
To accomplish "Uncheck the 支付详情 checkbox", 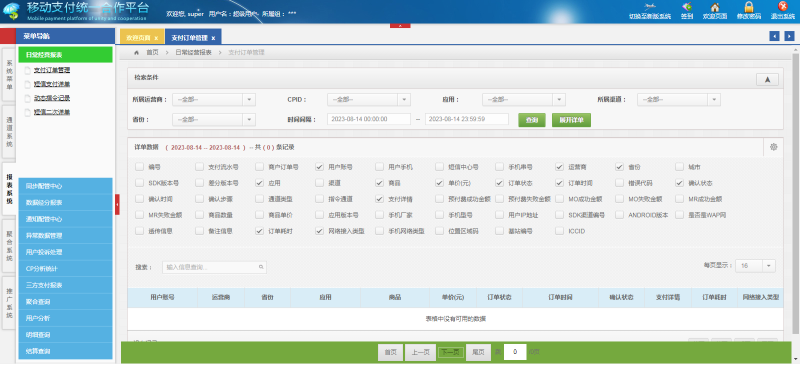I will coord(380,199).
